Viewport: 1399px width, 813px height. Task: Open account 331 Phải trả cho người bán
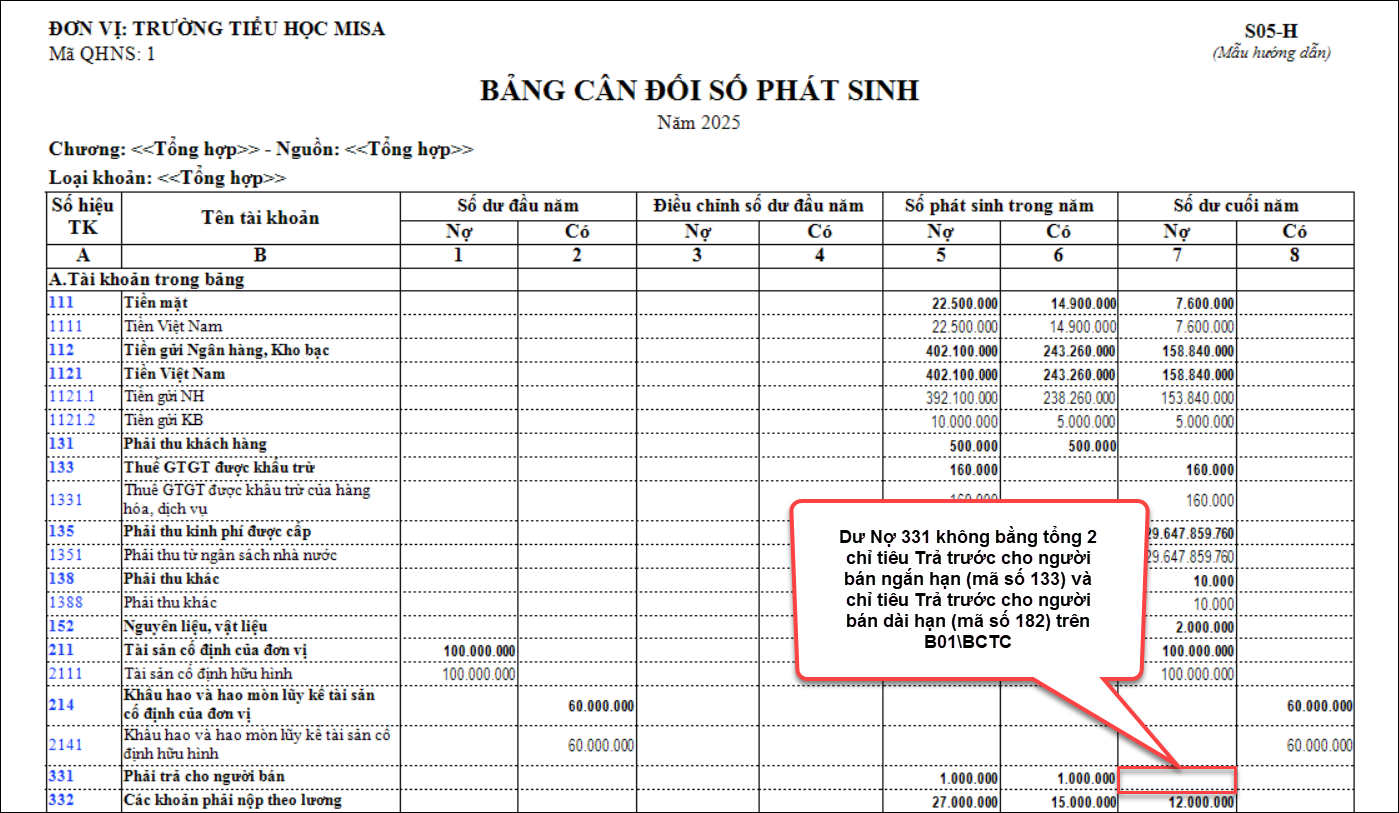[61, 776]
